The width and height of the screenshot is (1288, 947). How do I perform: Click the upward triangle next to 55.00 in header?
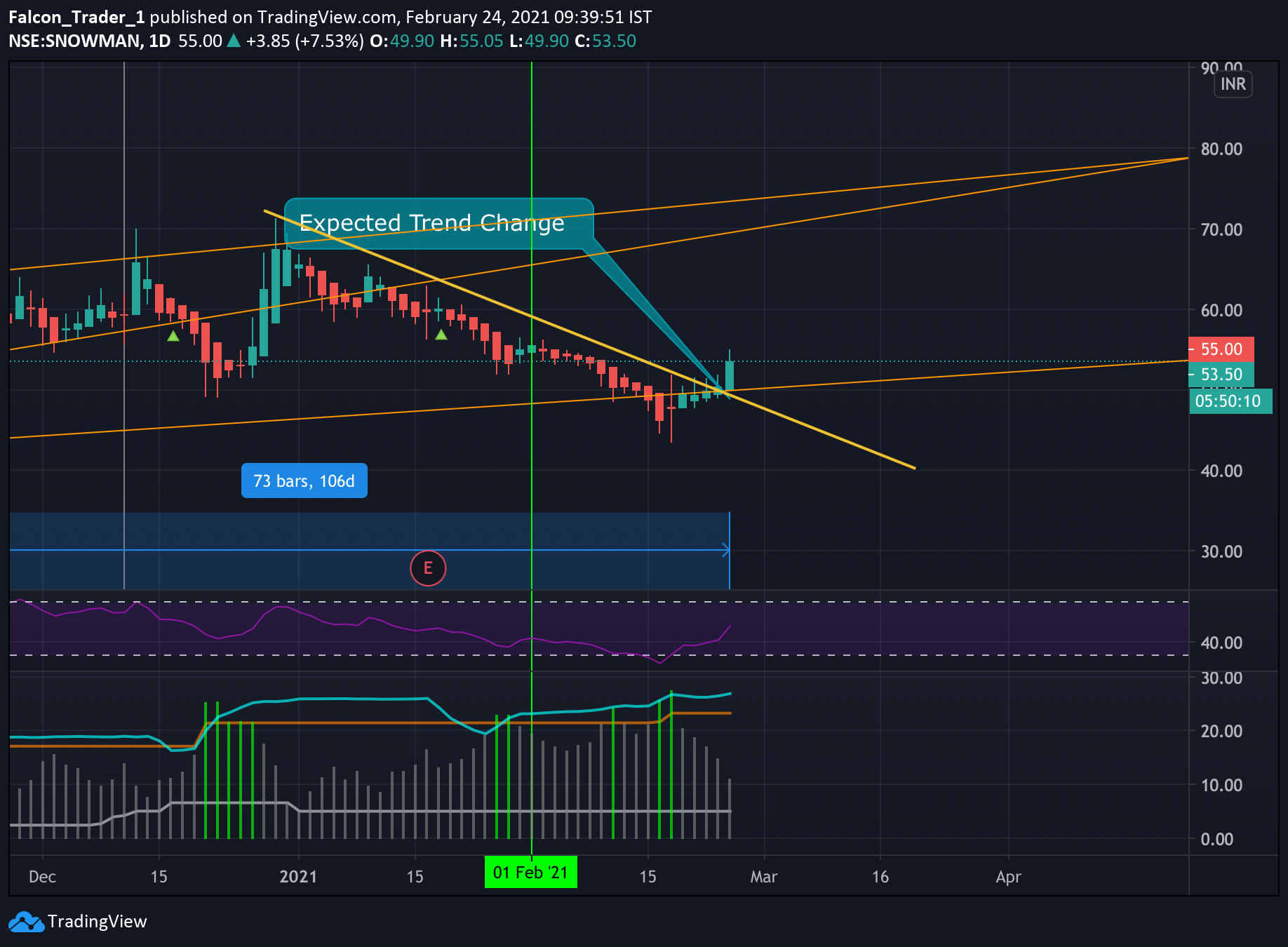tap(234, 41)
